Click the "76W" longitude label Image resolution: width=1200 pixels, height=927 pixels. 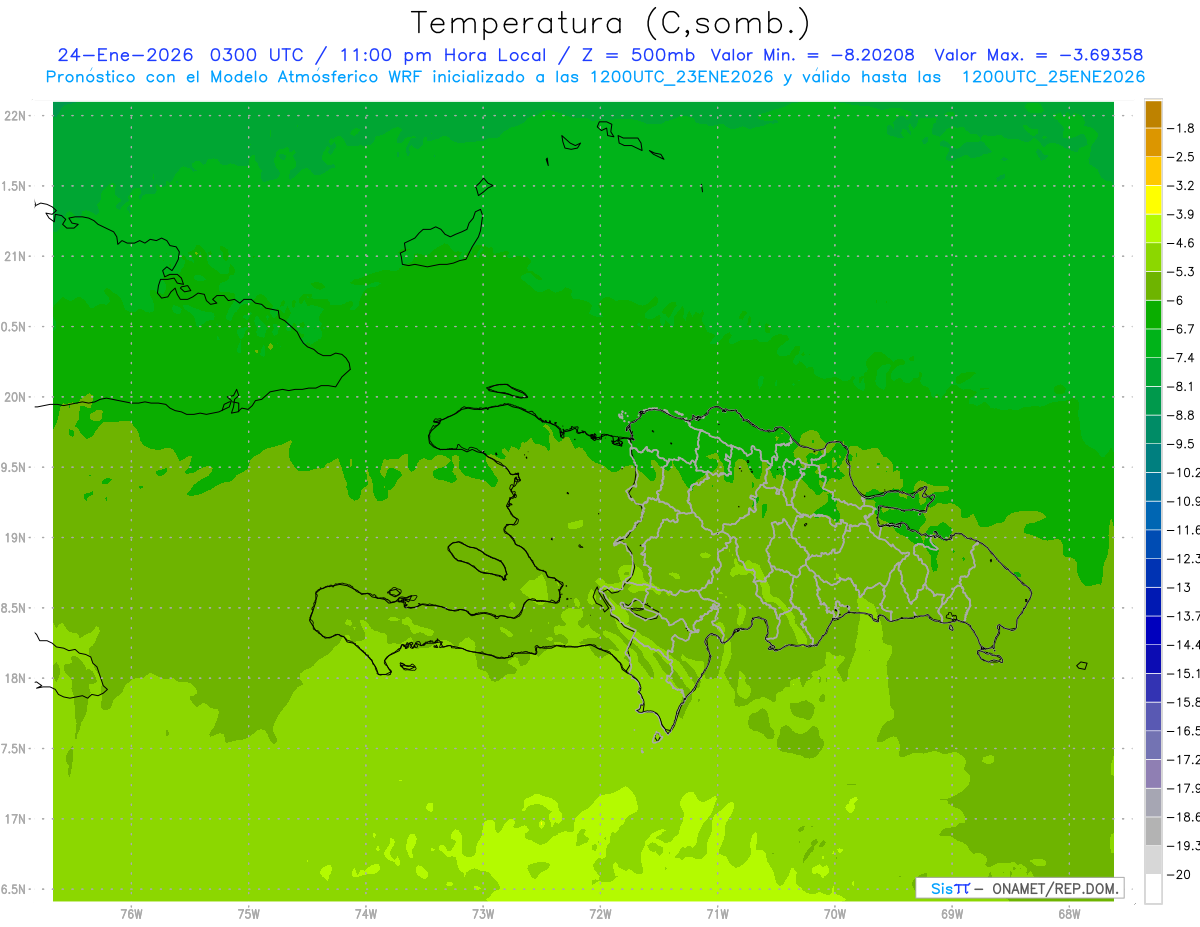click(131, 914)
